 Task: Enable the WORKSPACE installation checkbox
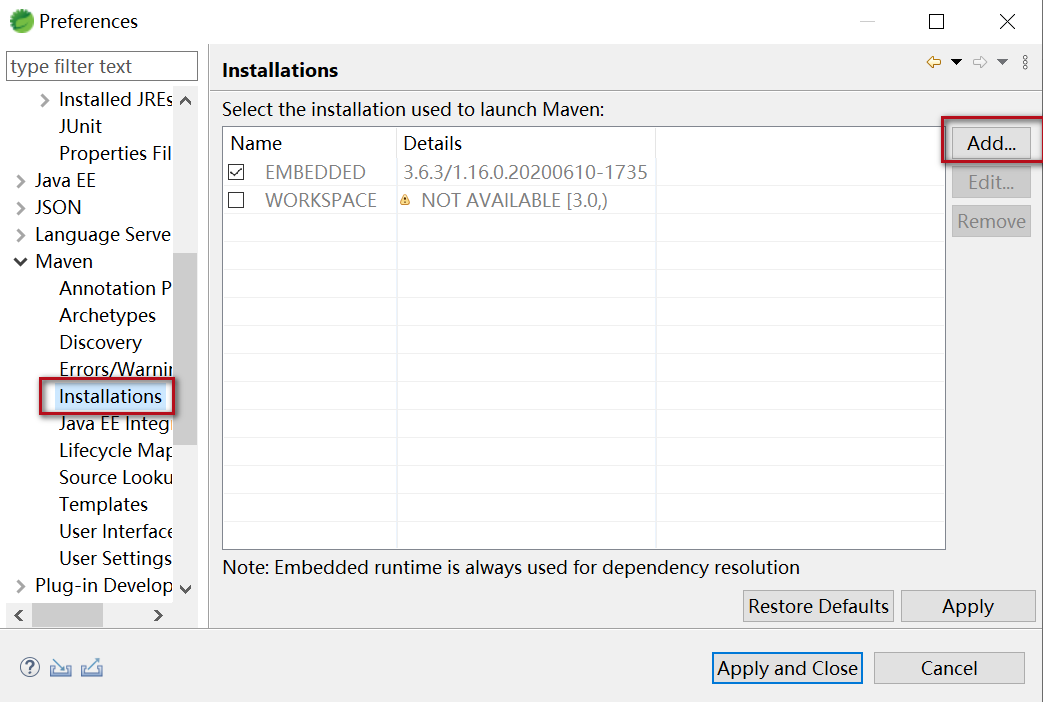(x=236, y=200)
